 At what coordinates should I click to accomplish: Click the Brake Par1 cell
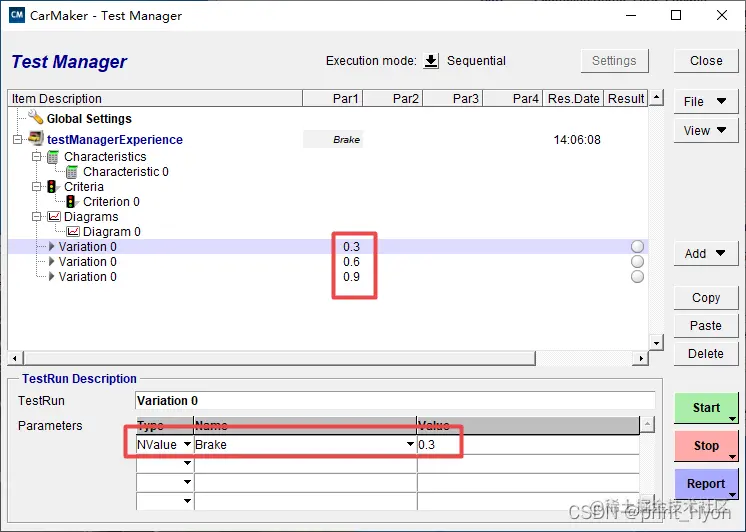(x=333, y=139)
